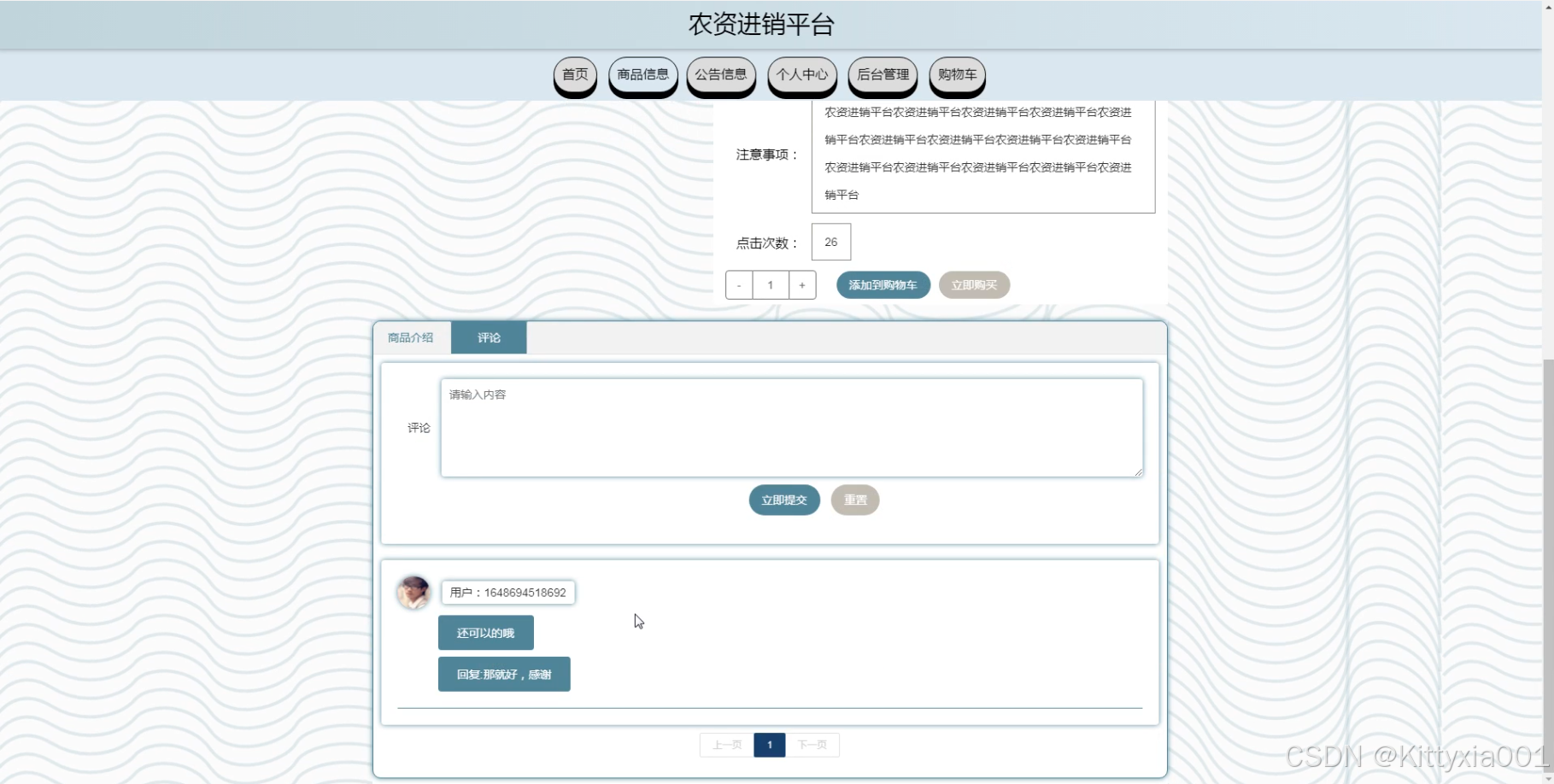This screenshot has width=1554, height=784.
Task: Select the 评论 tab
Action: (x=489, y=338)
